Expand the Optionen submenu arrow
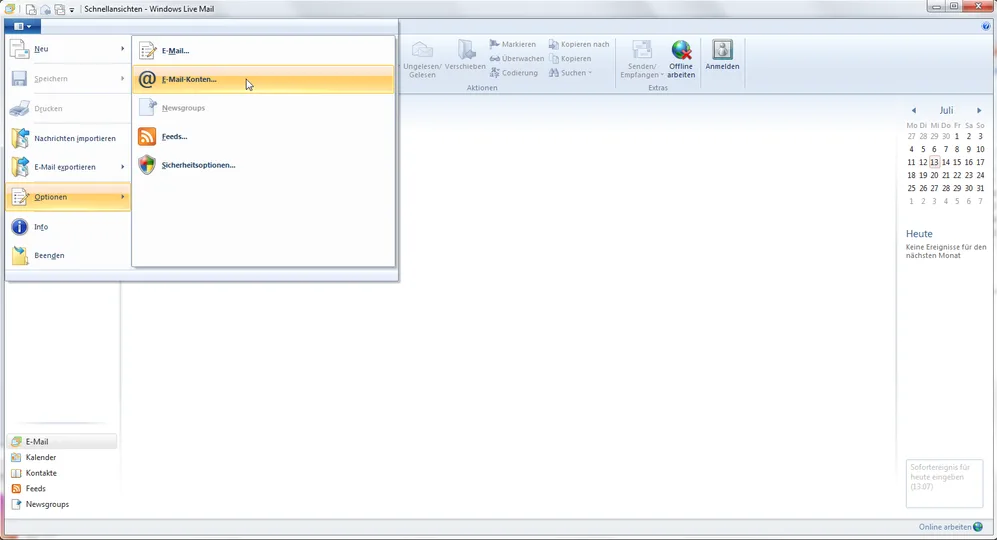Viewport: 997px width, 540px height. tap(123, 197)
